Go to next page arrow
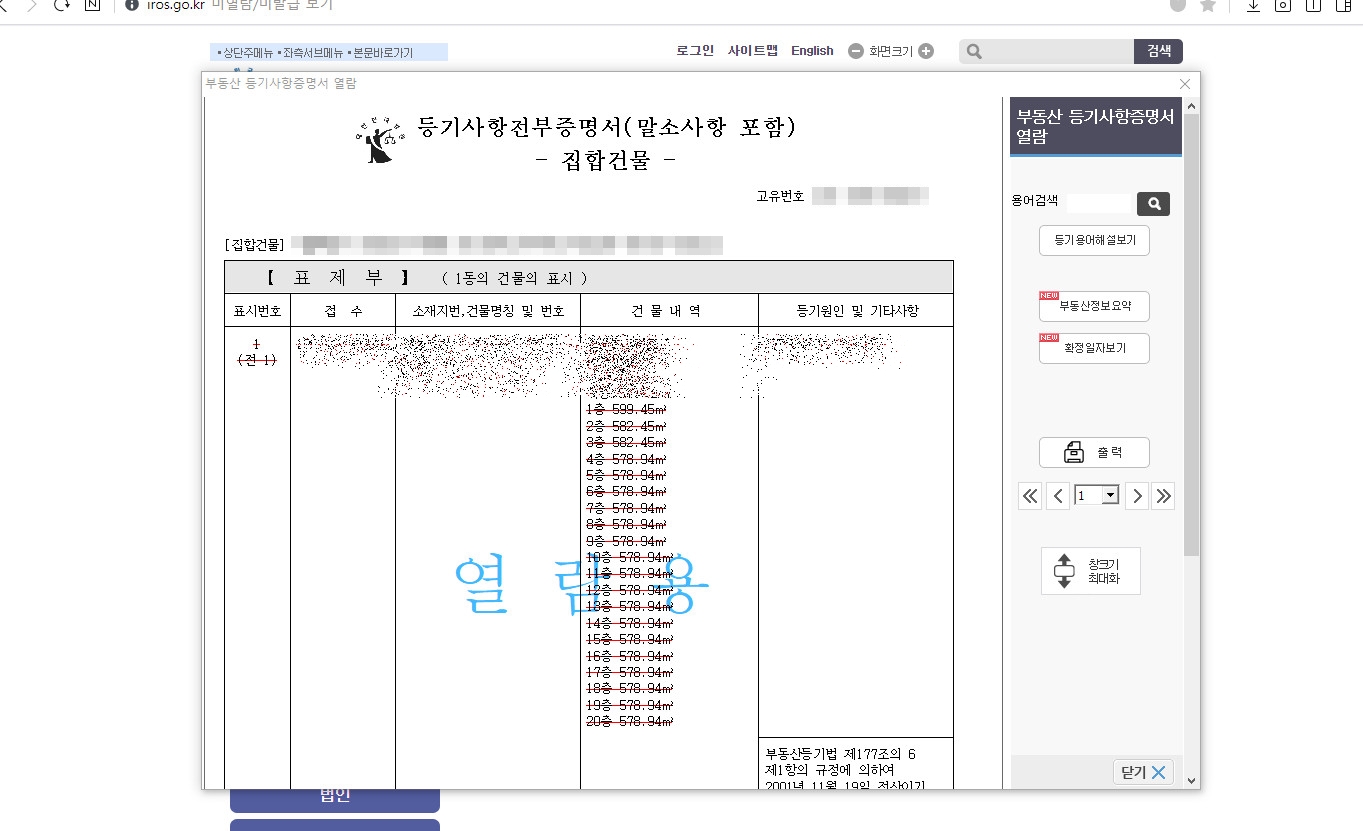Screen dimensions: 1363x831 (x=1136, y=495)
